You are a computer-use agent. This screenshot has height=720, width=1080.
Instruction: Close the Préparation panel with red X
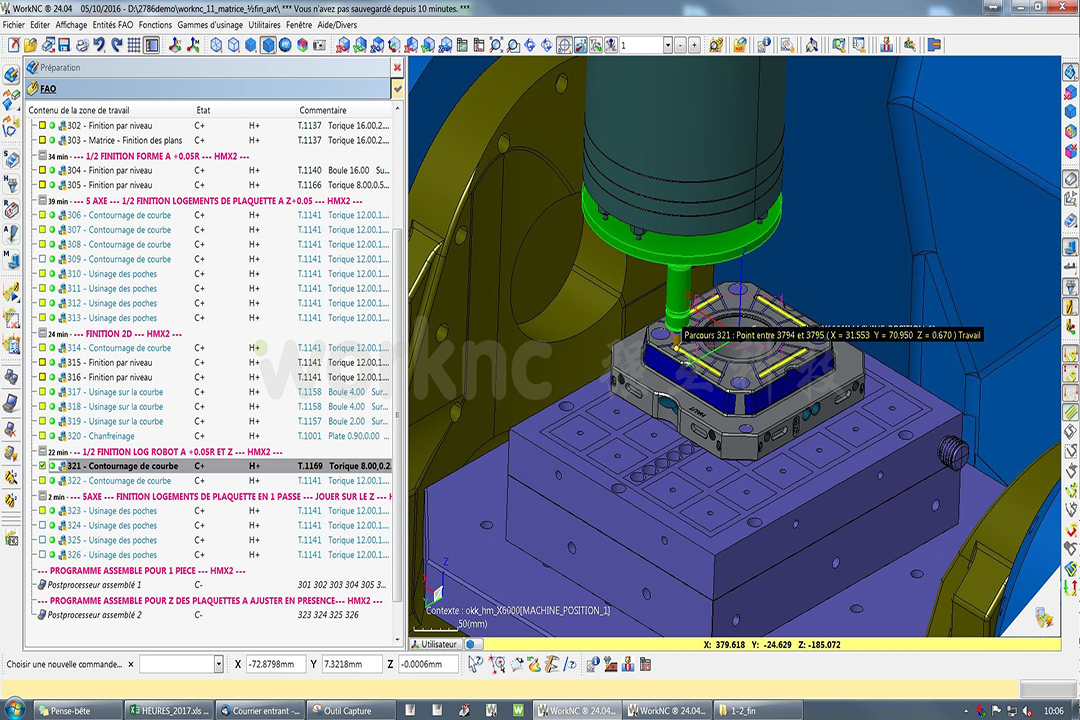pyautogui.click(x=397, y=68)
